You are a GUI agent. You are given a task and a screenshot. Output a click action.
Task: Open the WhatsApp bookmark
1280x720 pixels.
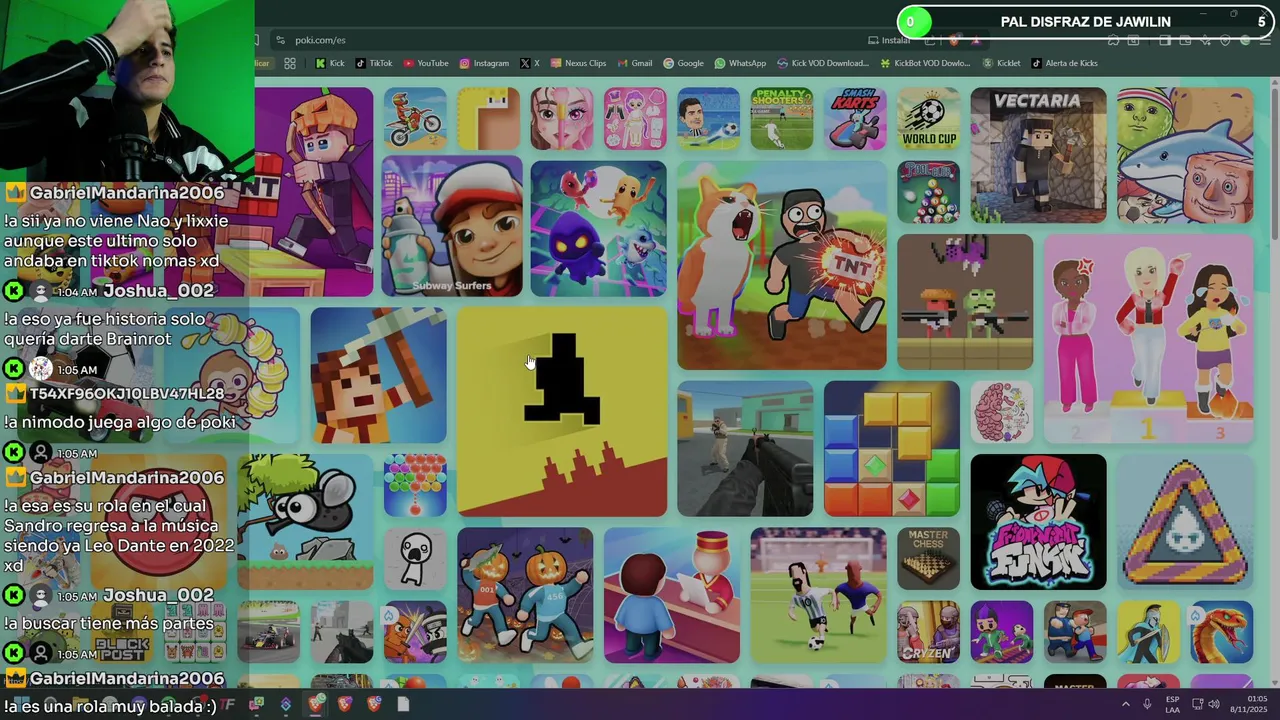[x=740, y=63]
